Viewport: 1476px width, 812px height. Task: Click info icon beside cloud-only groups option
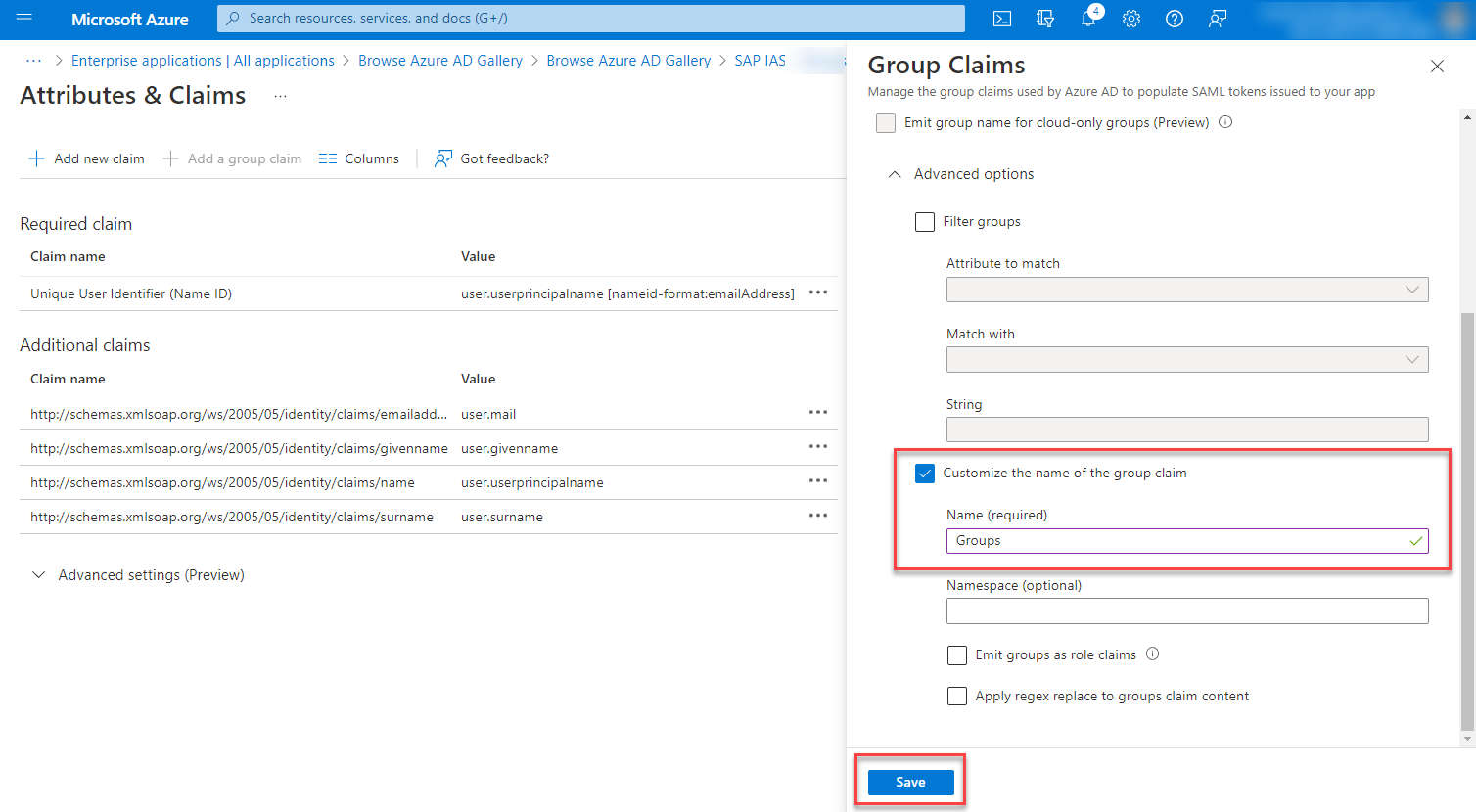pyautogui.click(x=1225, y=122)
